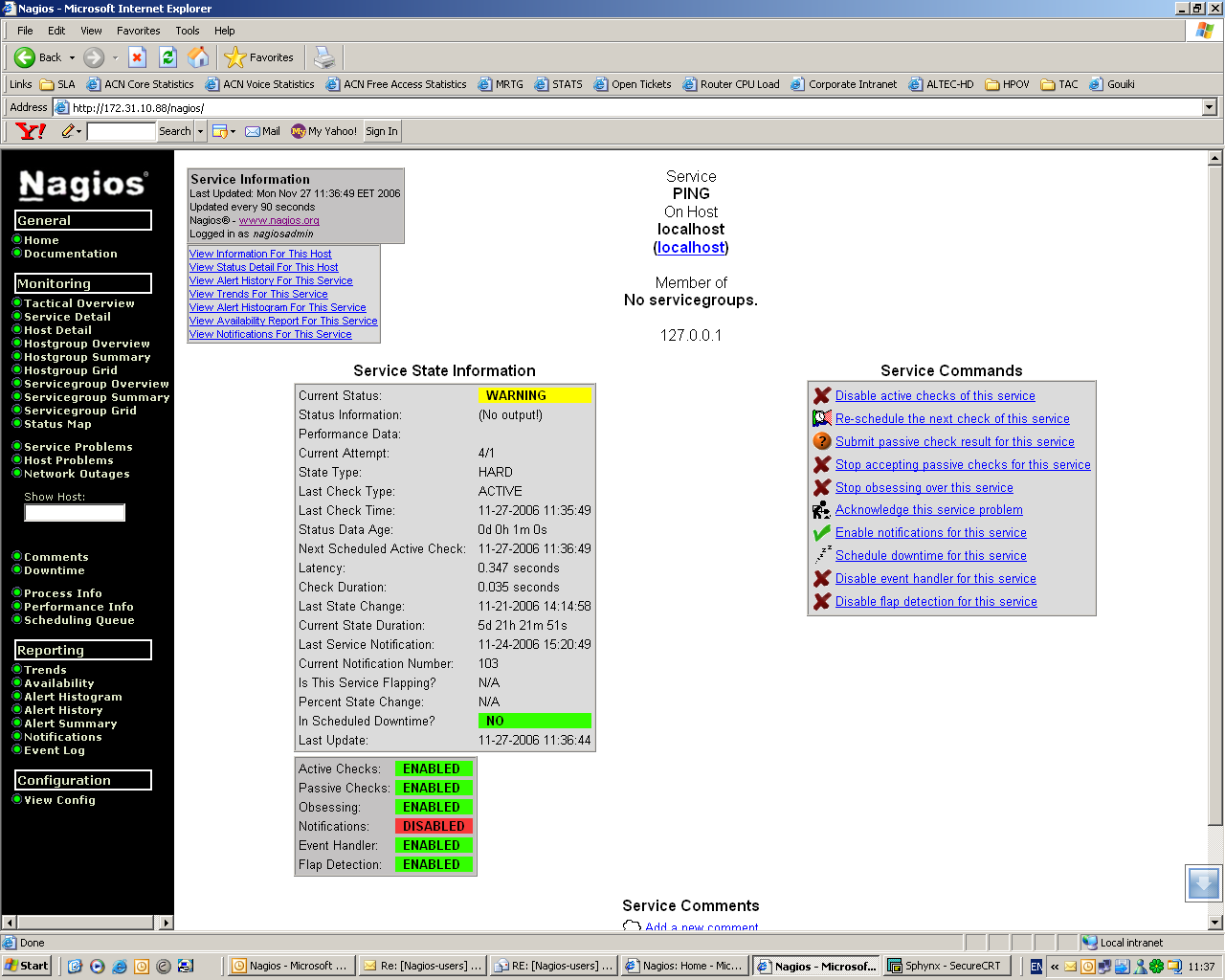Open Service Problems in the sidebar
Image resolution: width=1225 pixels, height=980 pixels.
(x=78, y=447)
